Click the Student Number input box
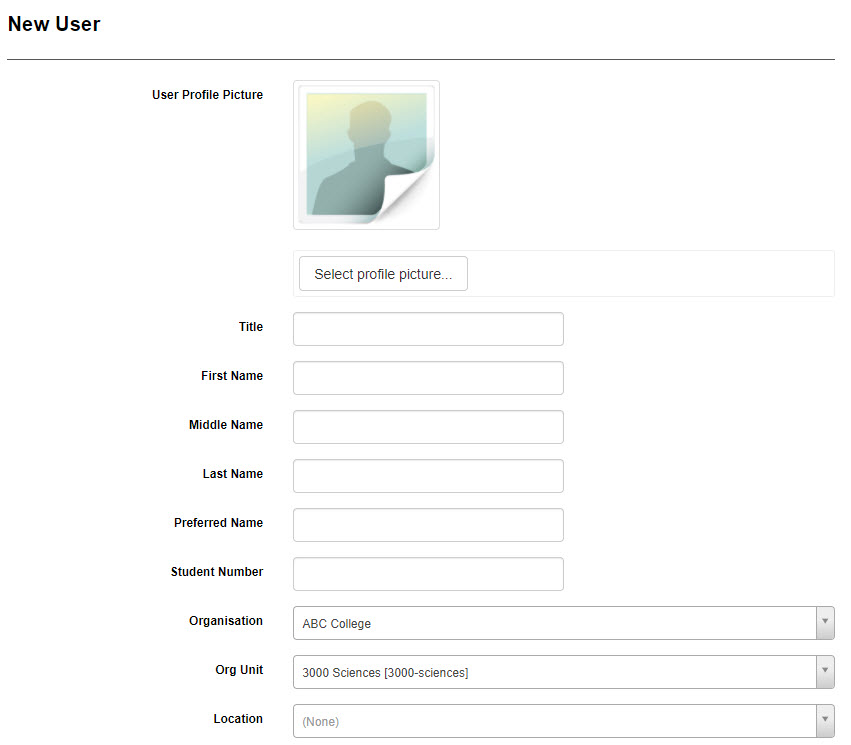This screenshot has height=745, width=851. tap(428, 574)
